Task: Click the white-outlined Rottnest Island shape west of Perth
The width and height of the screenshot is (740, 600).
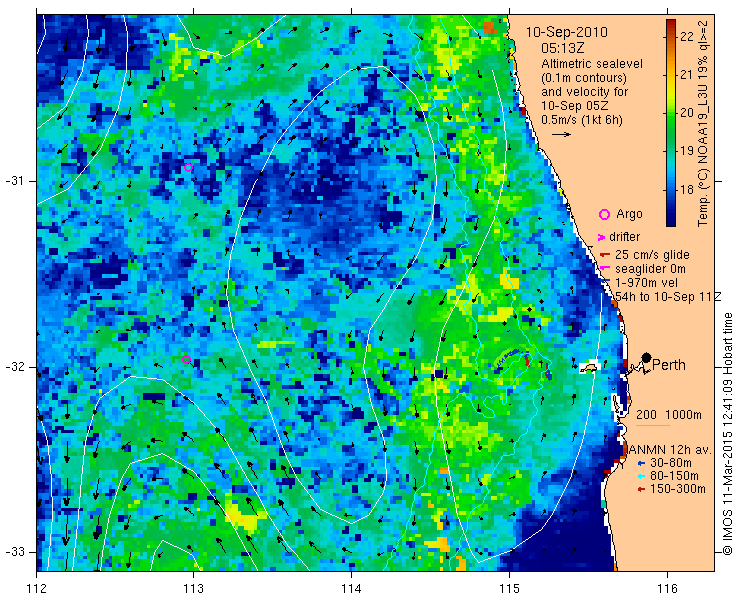Action: [x=589, y=368]
